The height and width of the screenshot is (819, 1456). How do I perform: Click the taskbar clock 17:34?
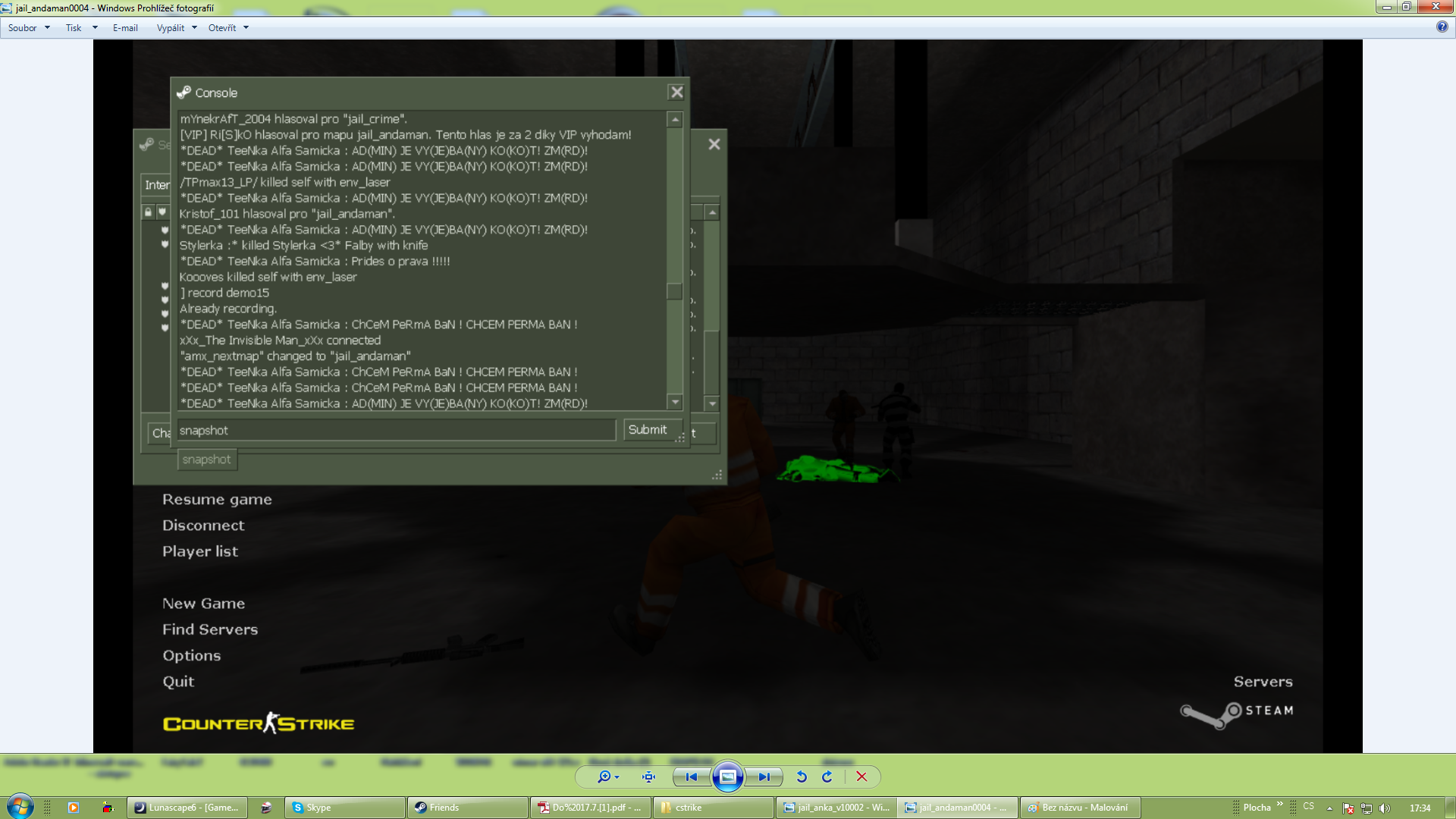[x=1420, y=808]
